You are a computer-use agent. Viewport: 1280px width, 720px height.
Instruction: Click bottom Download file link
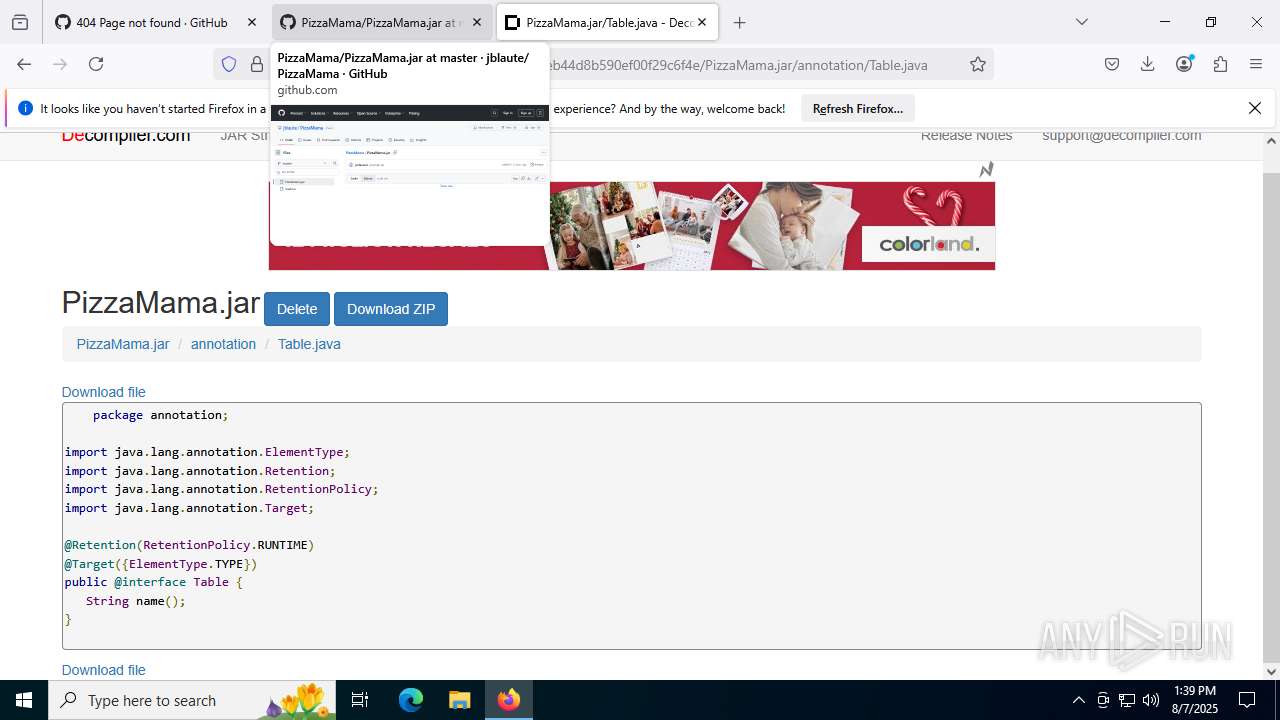tap(104, 670)
